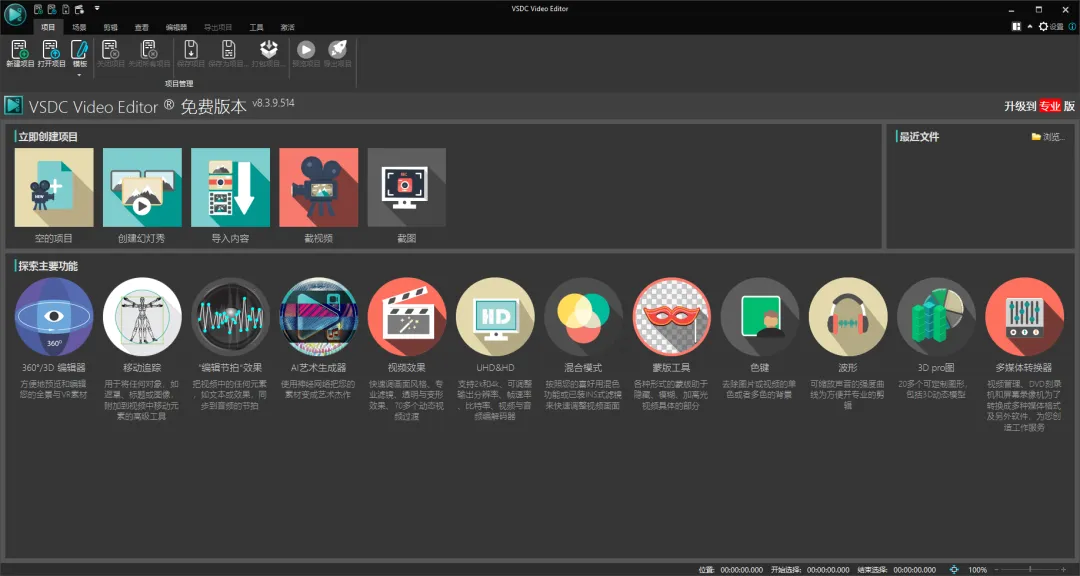This screenshot has width=1080, height=576.
Task: Switch to the 场景 ribbon tab
Action: 79,28
